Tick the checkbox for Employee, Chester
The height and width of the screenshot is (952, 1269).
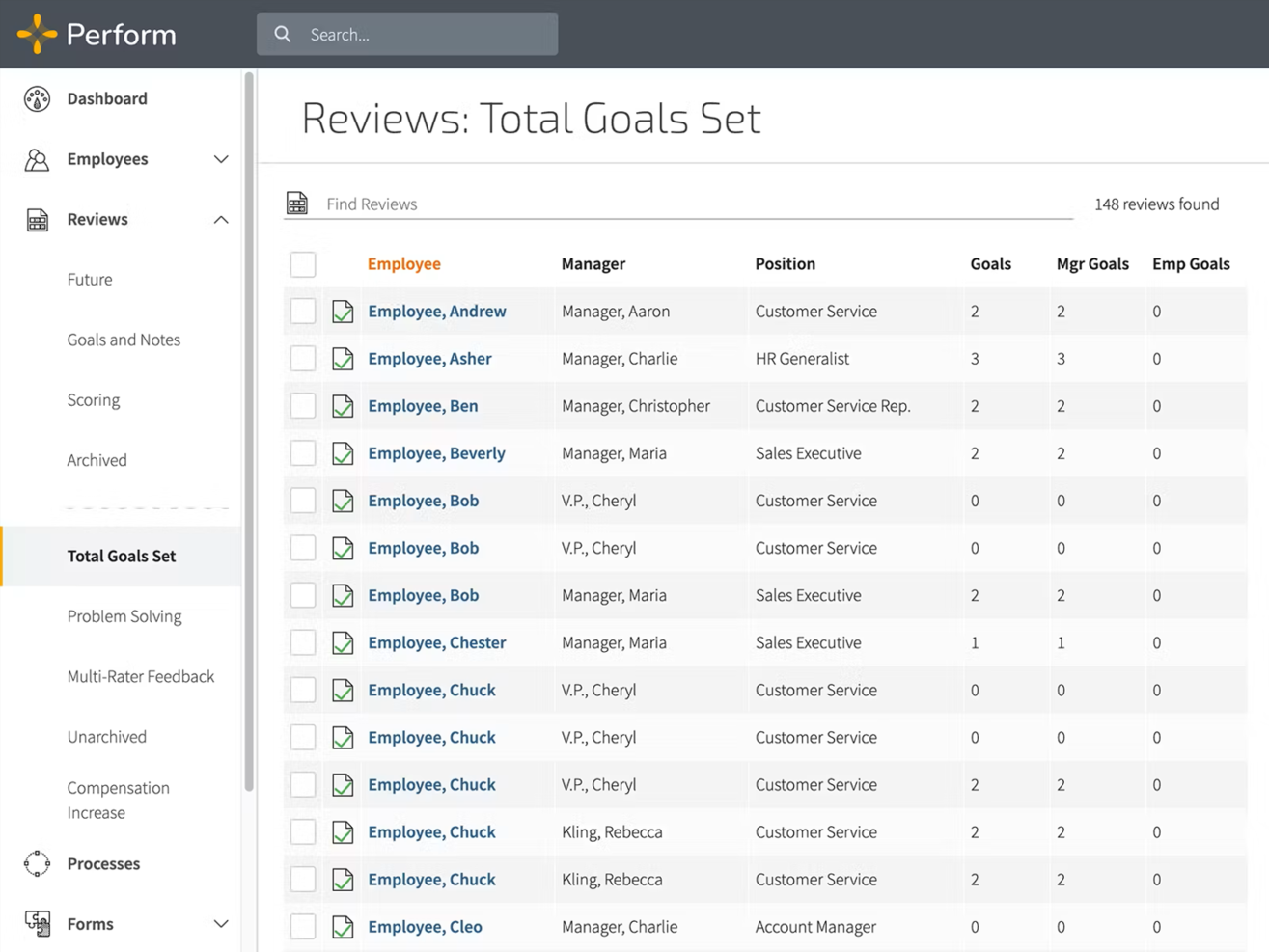[x=303, y=642]
